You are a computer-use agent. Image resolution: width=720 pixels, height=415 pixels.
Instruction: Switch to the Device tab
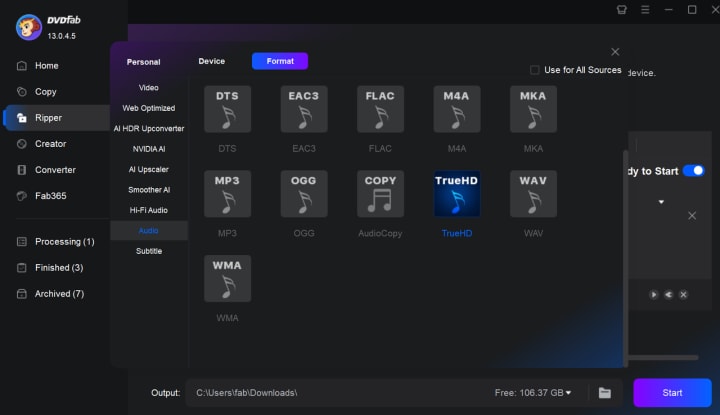click(x=212, y=61)
